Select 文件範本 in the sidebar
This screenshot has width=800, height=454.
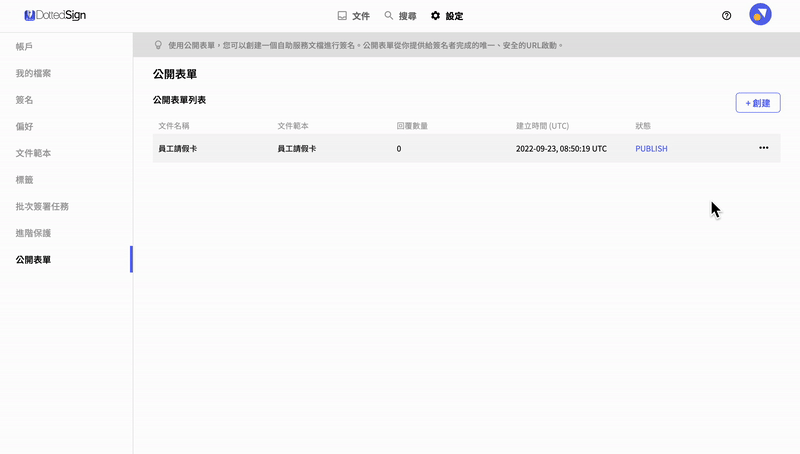click(x=33, y=153)
